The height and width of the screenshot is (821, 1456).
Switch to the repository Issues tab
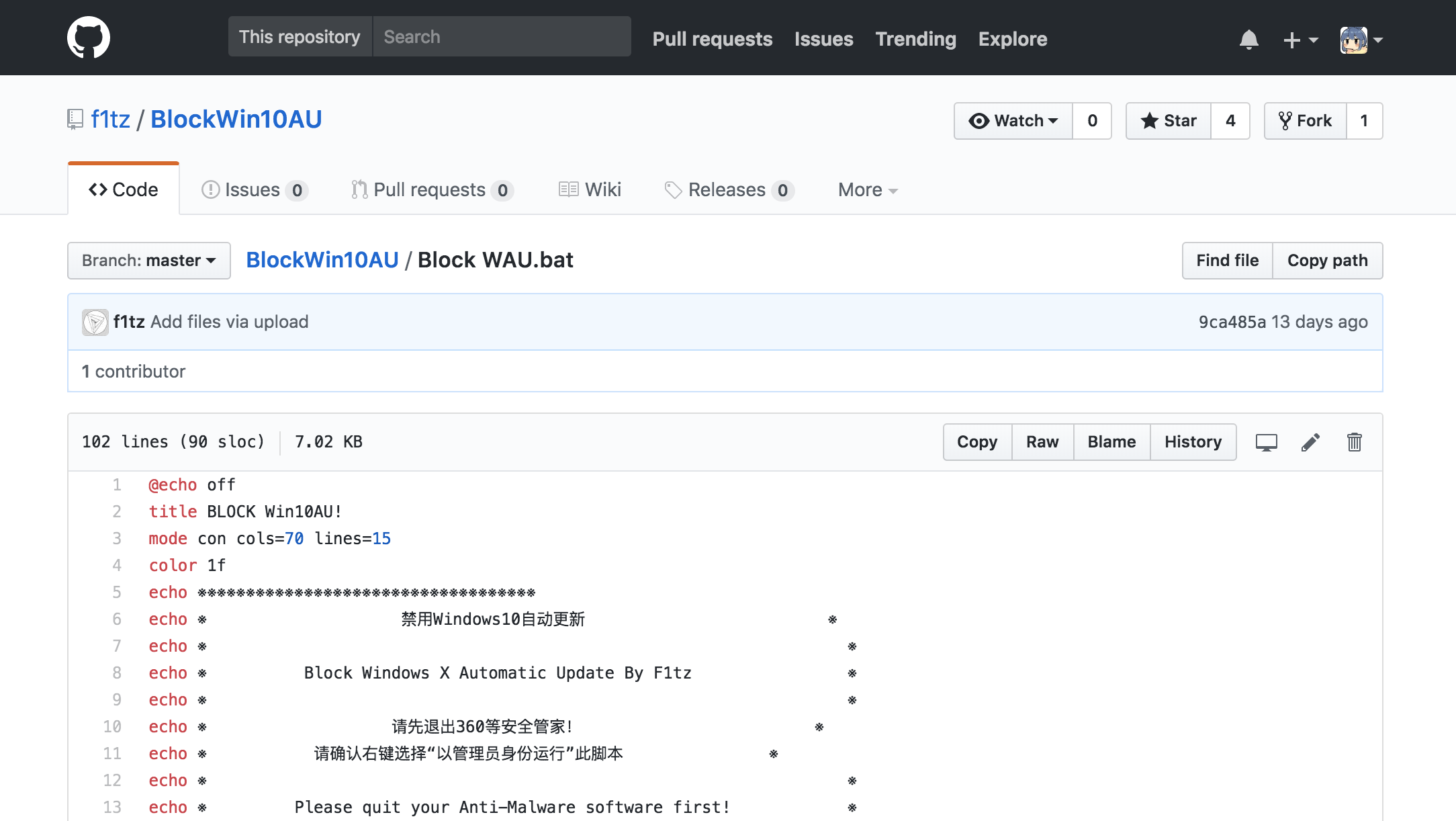pos(255,190)
